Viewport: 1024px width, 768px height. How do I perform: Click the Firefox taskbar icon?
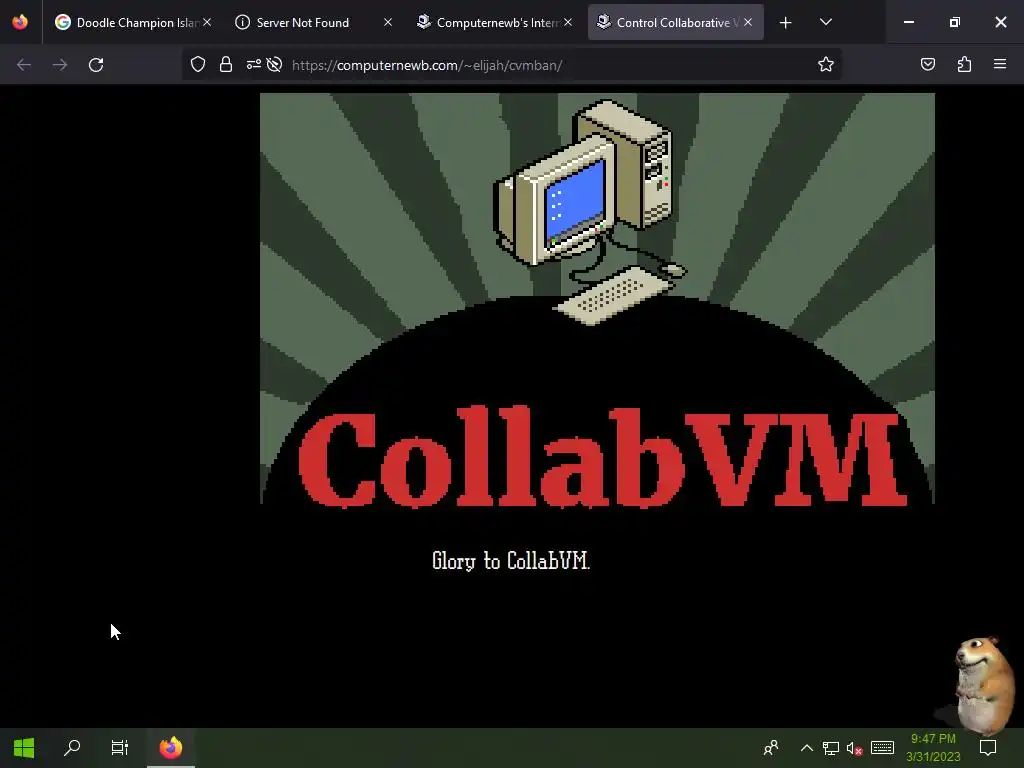click(171, 748)
